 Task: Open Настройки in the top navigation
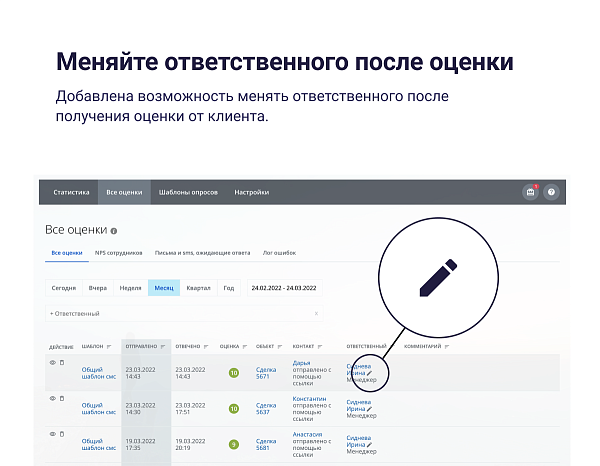(251, 192)
